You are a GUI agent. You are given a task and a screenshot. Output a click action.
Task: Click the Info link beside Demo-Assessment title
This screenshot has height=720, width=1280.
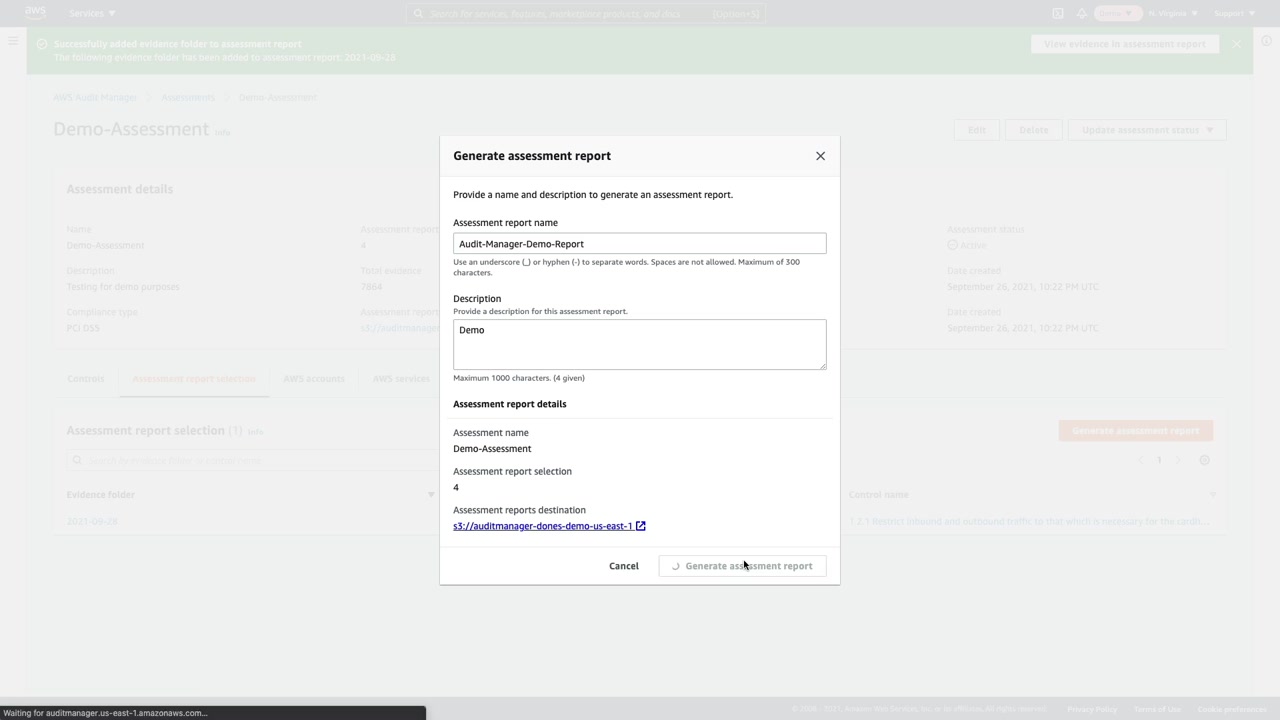(x=223, y=132)
